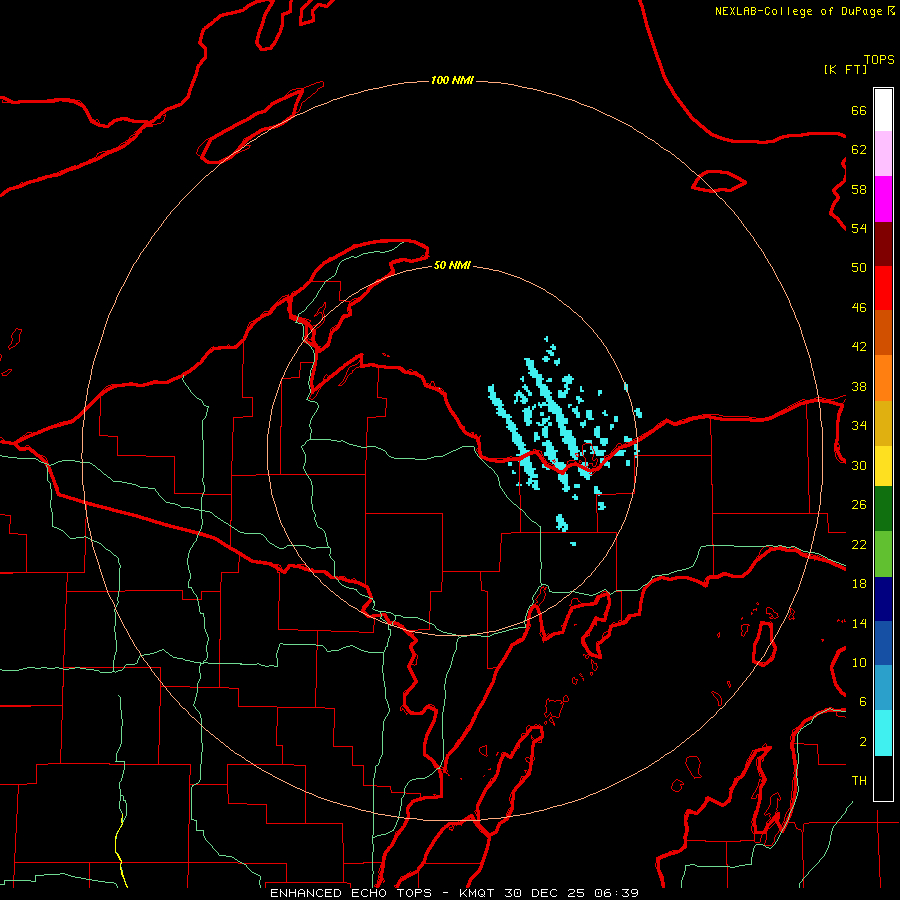Click the 50 NMI range ring label
The image size is (900, 900).
pyautogui.click(x=452, y=265)
